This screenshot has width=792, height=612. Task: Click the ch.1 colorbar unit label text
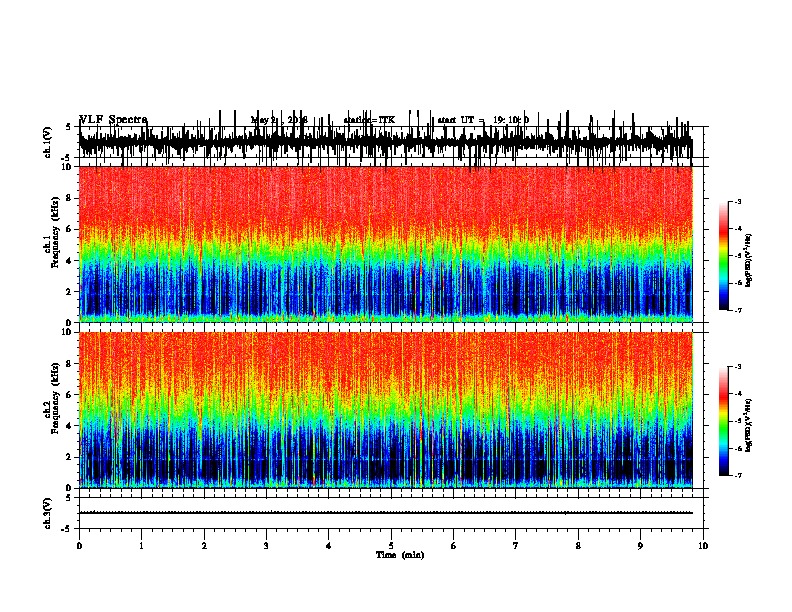(749, 261)
